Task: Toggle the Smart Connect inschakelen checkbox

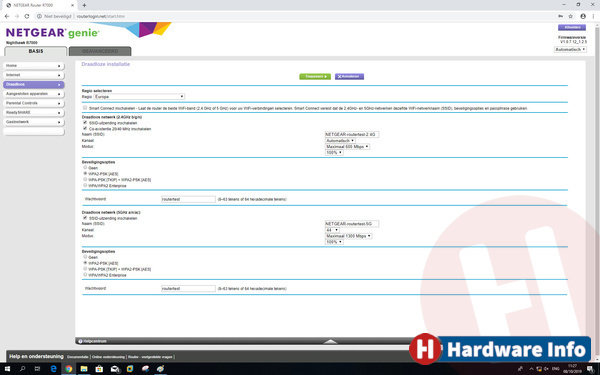Action: point(85,108)
